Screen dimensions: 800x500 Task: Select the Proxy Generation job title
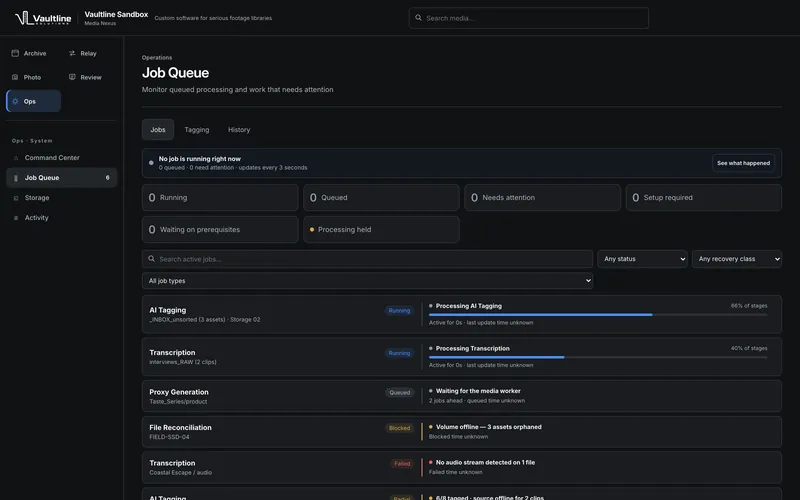point(179,392)
